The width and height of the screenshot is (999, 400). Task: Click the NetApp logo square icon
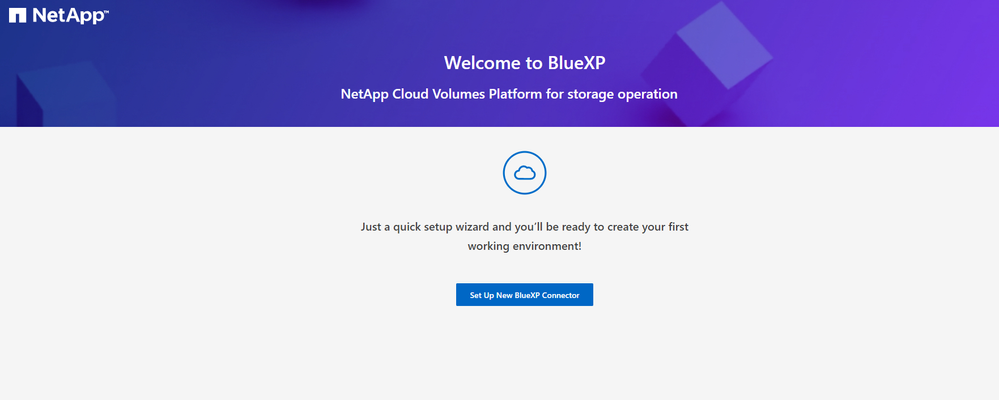pyautogui.click(x=17, y=16)
